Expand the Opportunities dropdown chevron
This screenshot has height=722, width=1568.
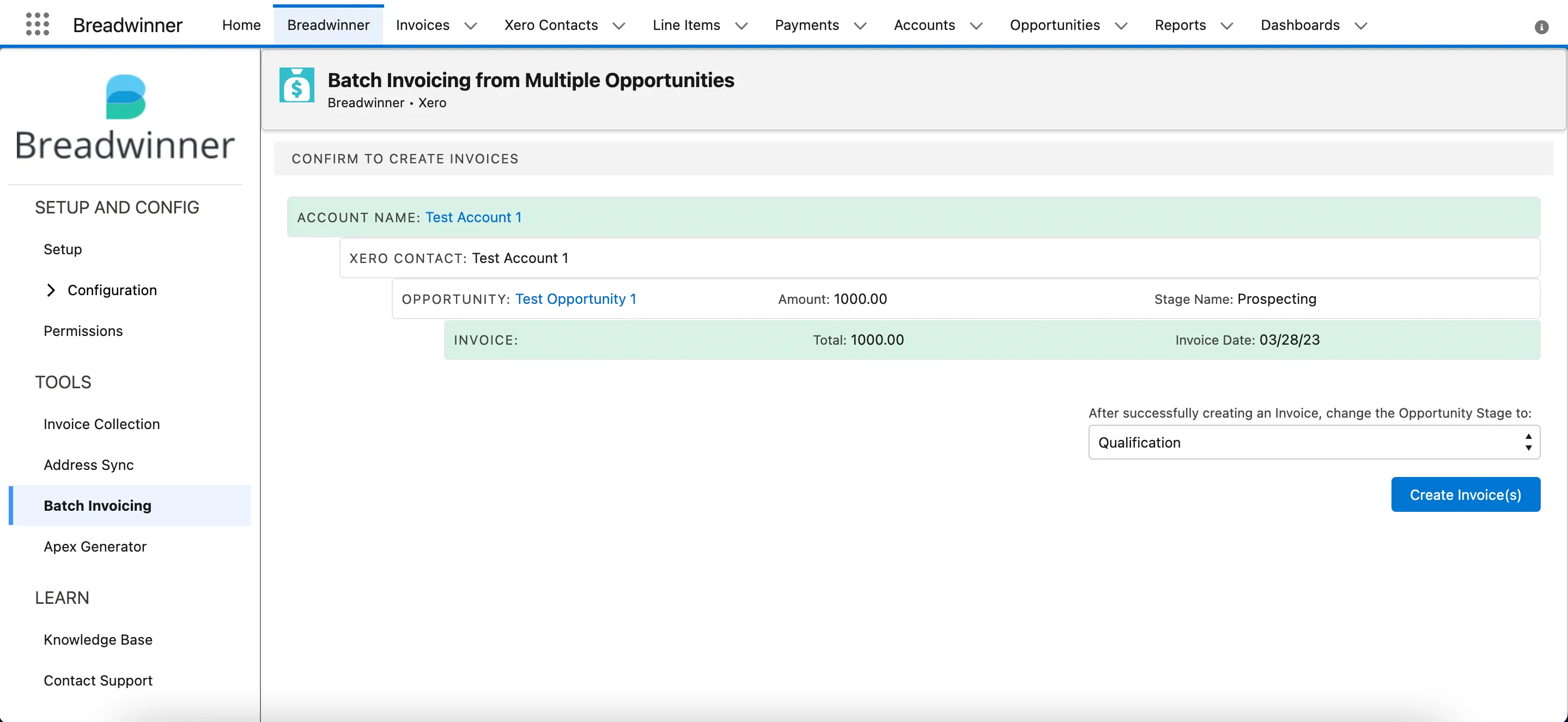(x=1121, y=26)
